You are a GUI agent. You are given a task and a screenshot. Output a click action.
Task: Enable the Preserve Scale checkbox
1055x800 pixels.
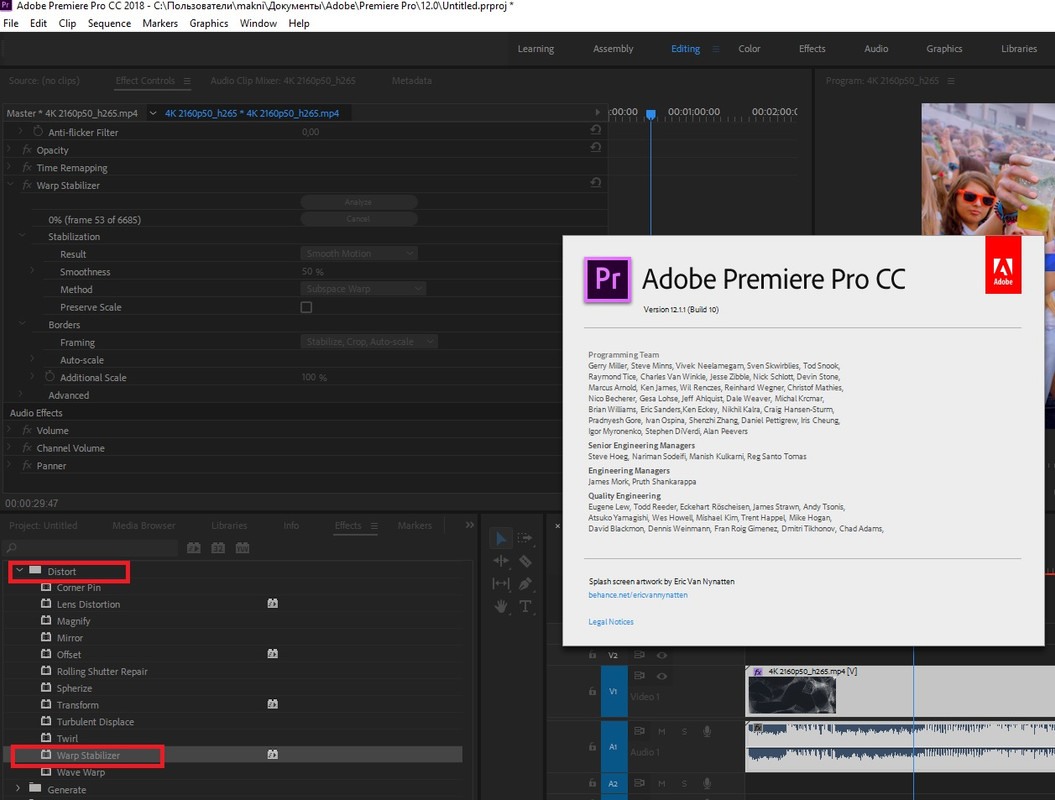coord(306,307)
